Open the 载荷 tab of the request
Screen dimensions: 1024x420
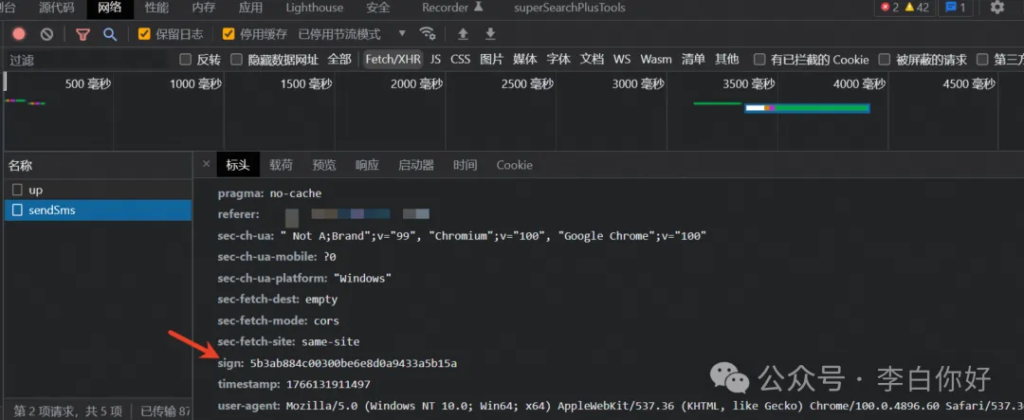tap(281, 165)
